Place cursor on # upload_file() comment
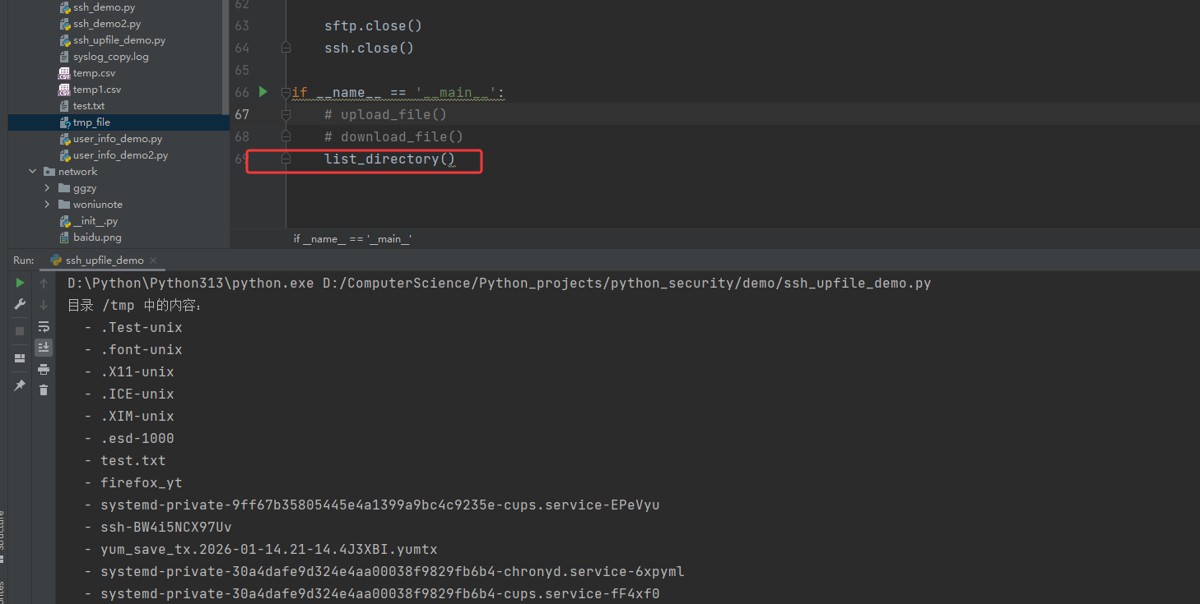The height and width of the screenshot is (604, 1200). (385, 114)
